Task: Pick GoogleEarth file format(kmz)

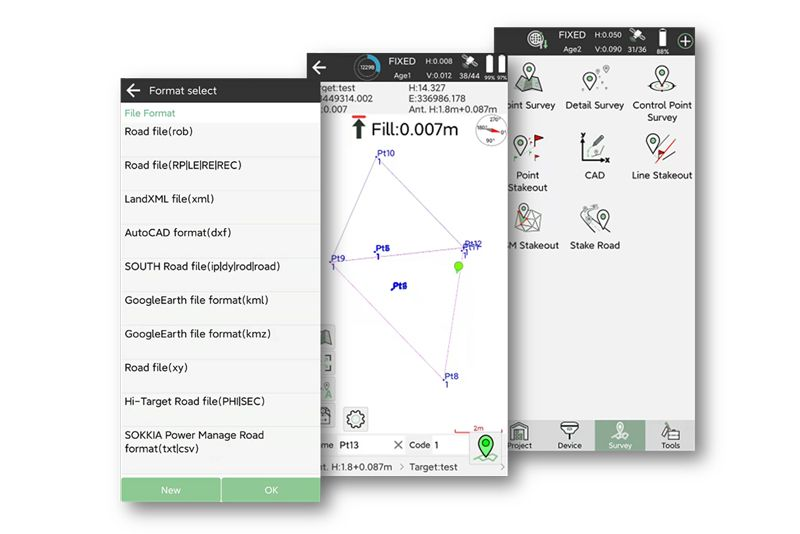Action: pos(220,342)
